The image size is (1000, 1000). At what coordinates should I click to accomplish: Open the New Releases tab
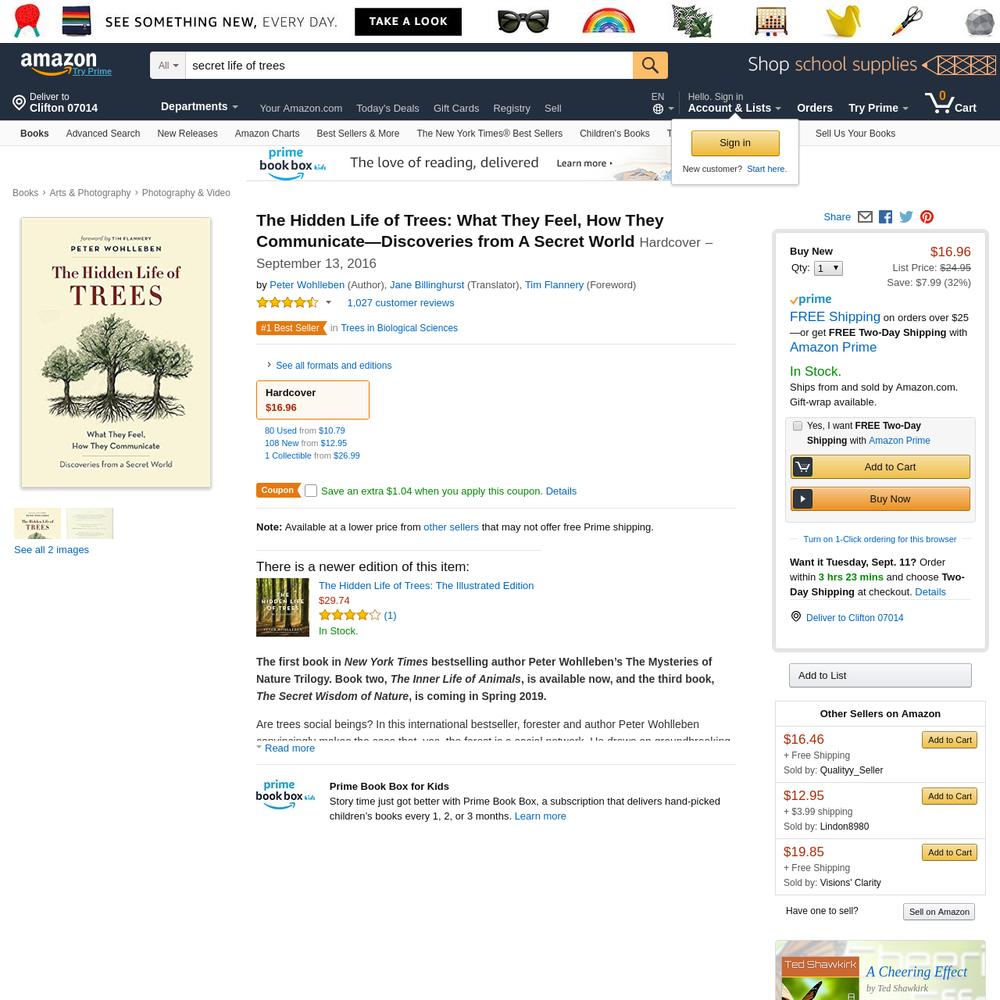coord(188,133)
